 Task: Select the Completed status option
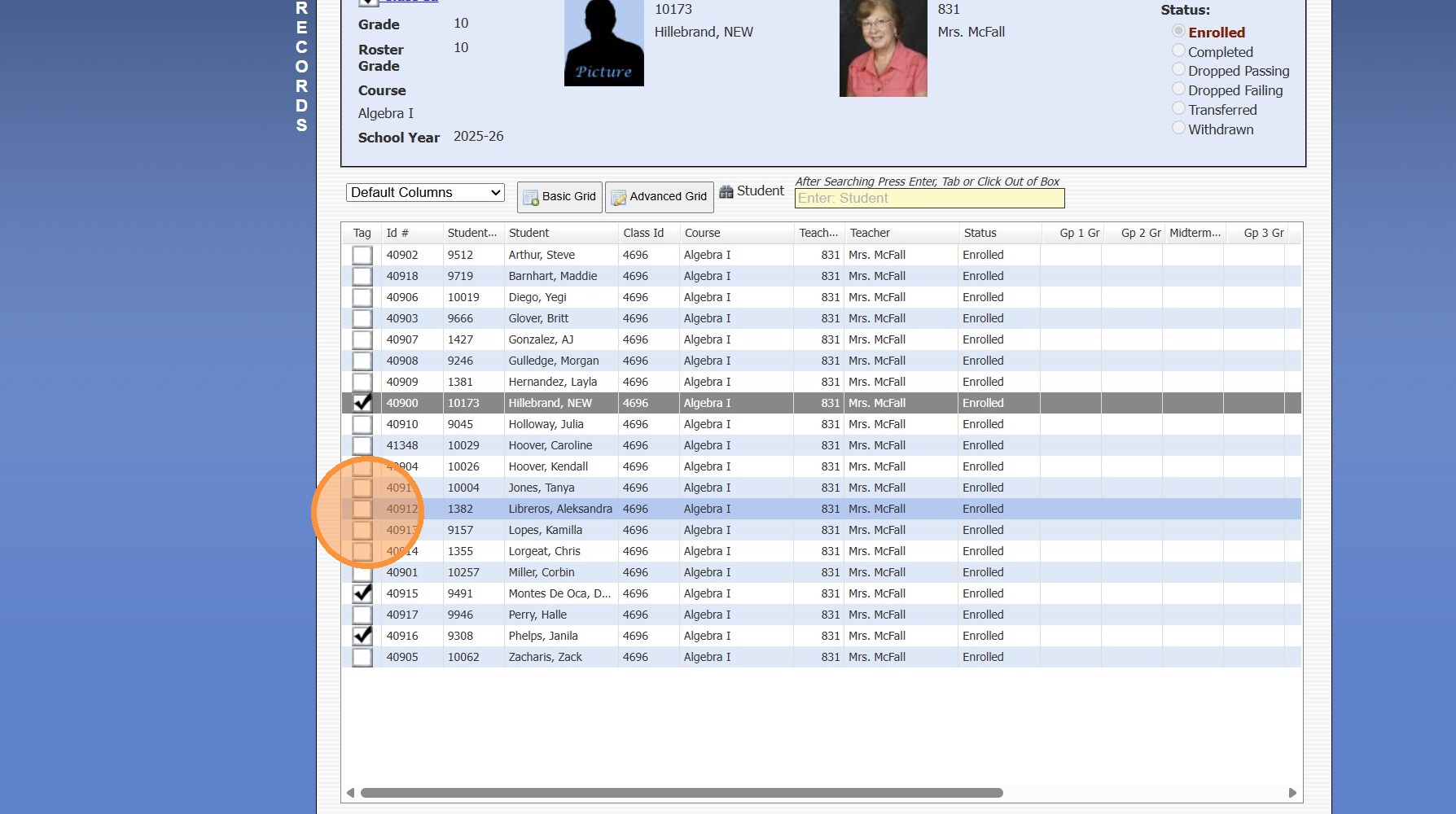click(1178, 50)
